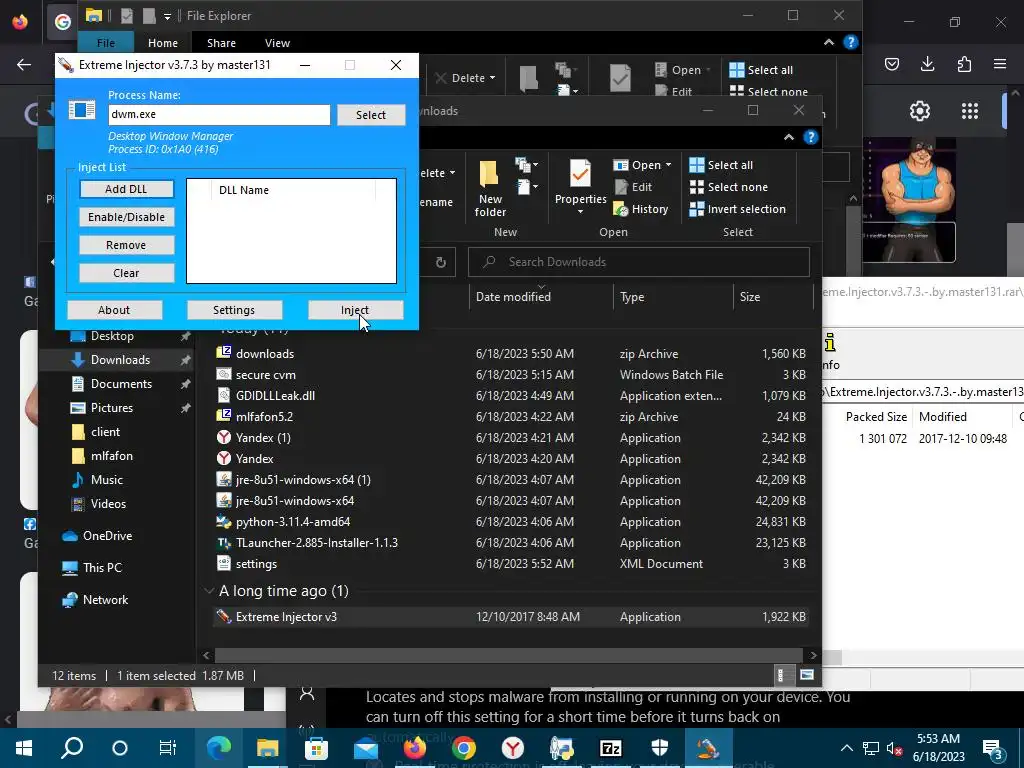This screenshot has height=768, width=1024.
Task: Click Select next to Process Name
Action: (371, 115)
